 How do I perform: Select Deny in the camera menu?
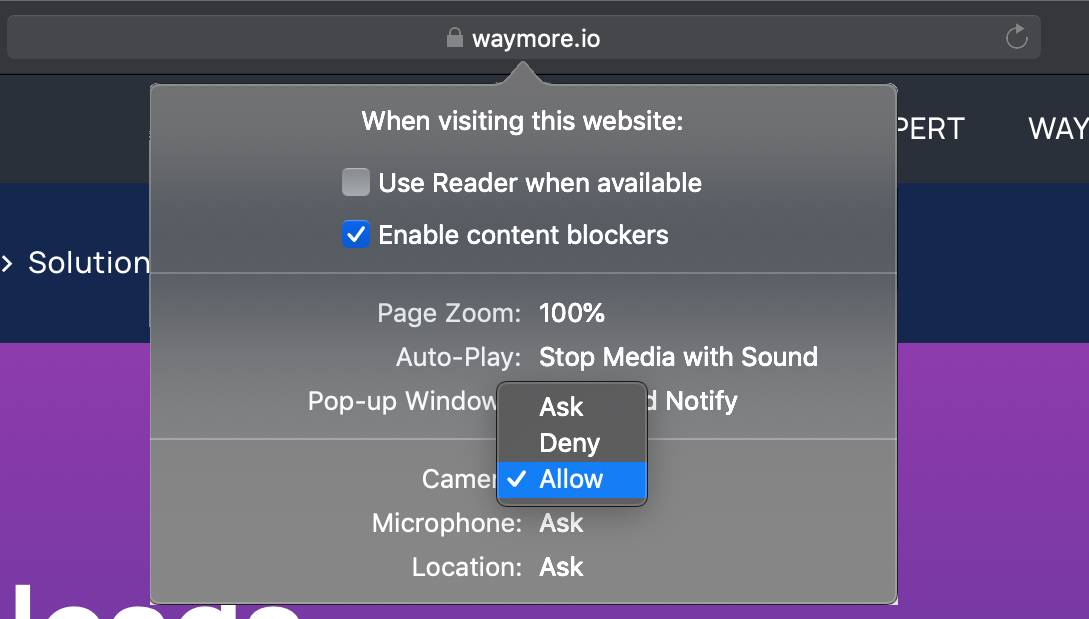click(572, 443)
